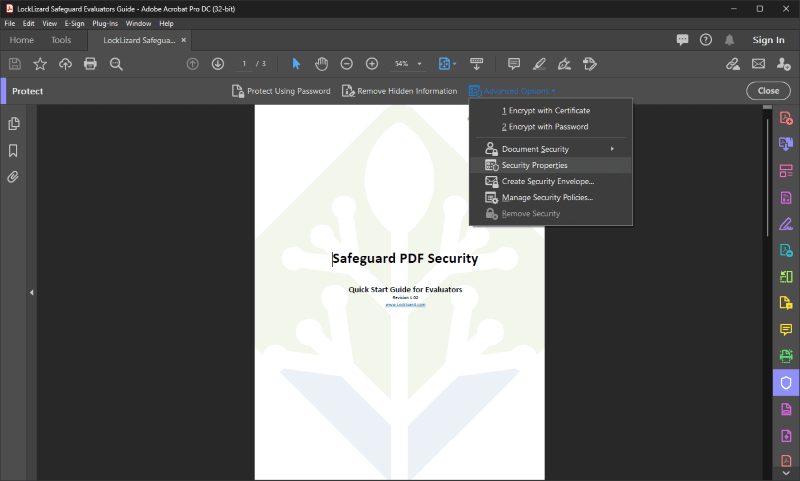Image resolution: width=800 pixels, height=481 pixels.
Task: Collapse the Advanced Options dropdown
Action: click(x=512, y=91)
